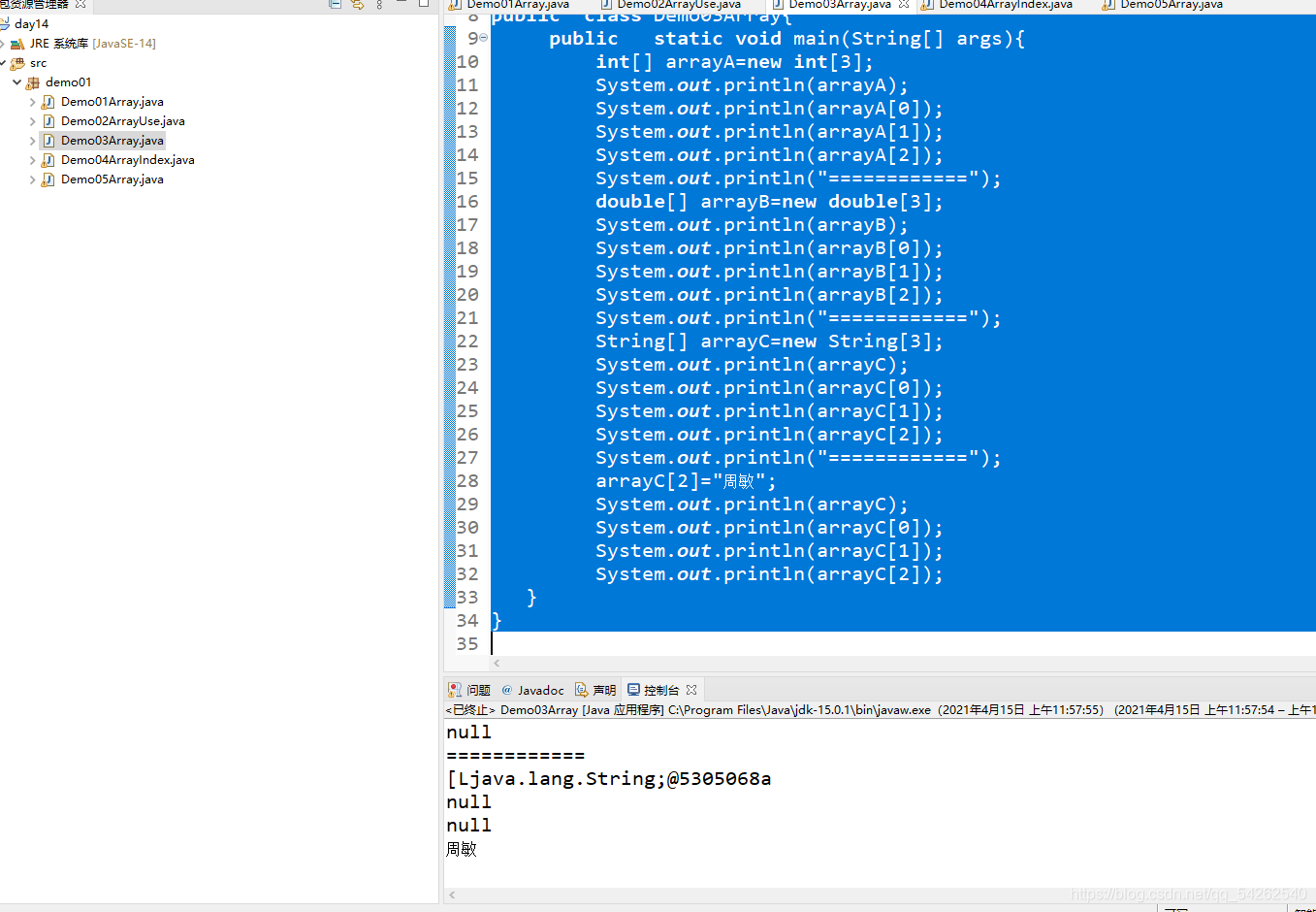Close the Console view tab
This screenshot has width=1316, height=912.
click(x=691, y=690)
